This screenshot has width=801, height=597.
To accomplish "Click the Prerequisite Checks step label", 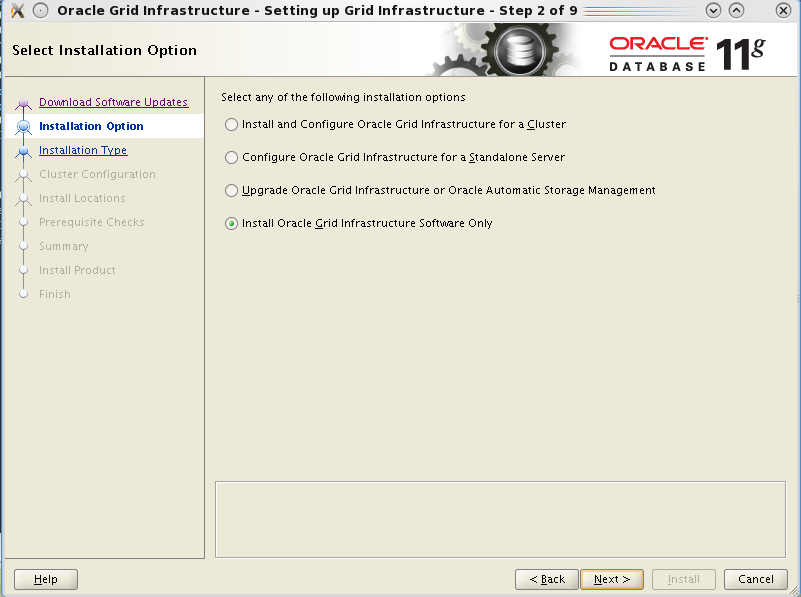I will click(x=91, y=222).
